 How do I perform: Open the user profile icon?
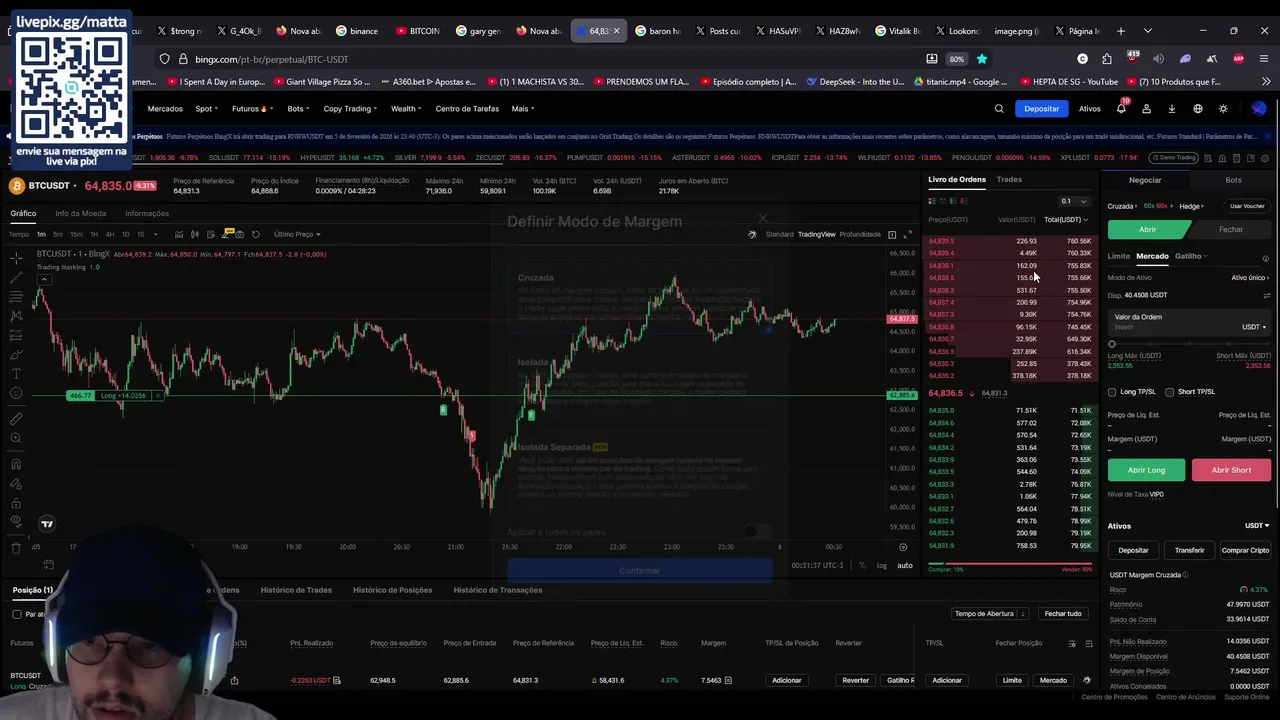click(x=1147, y=108)
